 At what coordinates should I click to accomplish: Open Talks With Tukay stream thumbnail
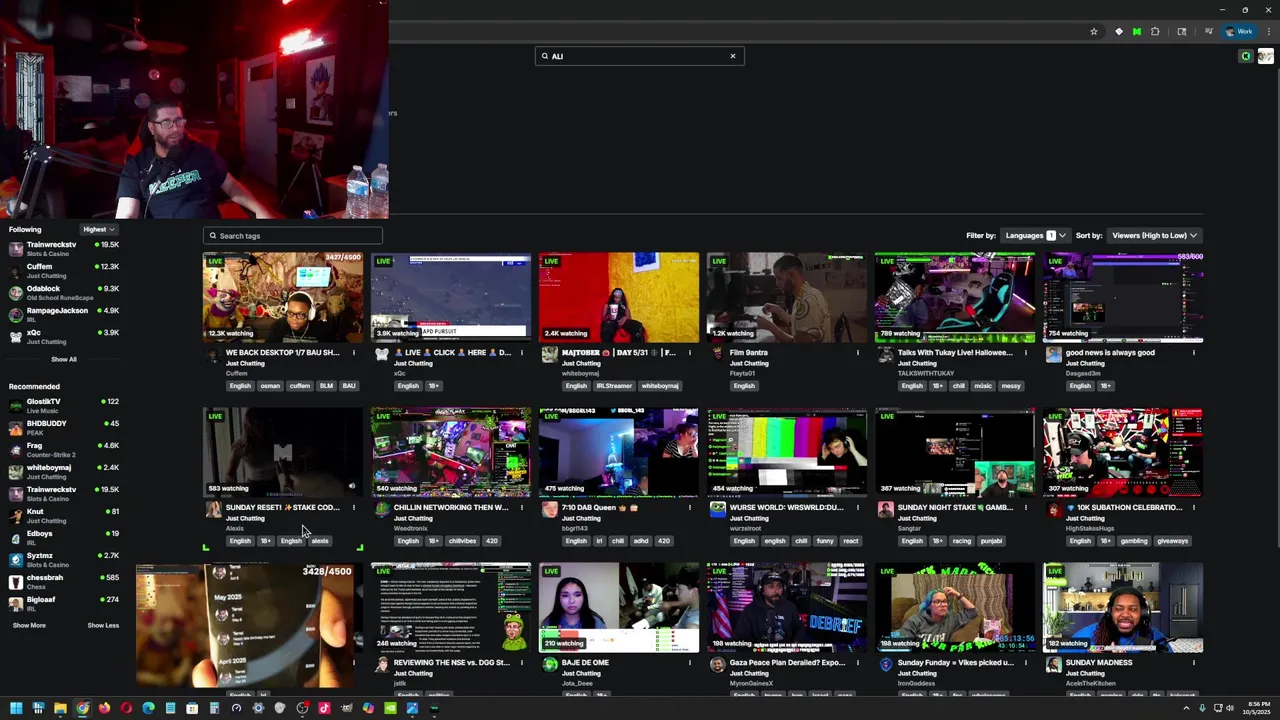(955, 298)
